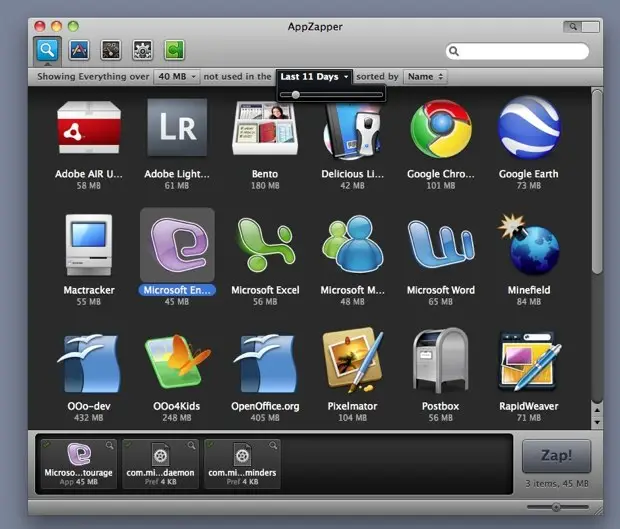Viewport: 620px width, 529px height.
Task: Click the "3 items, 45 MB" summary text
Action: [557, 484]
